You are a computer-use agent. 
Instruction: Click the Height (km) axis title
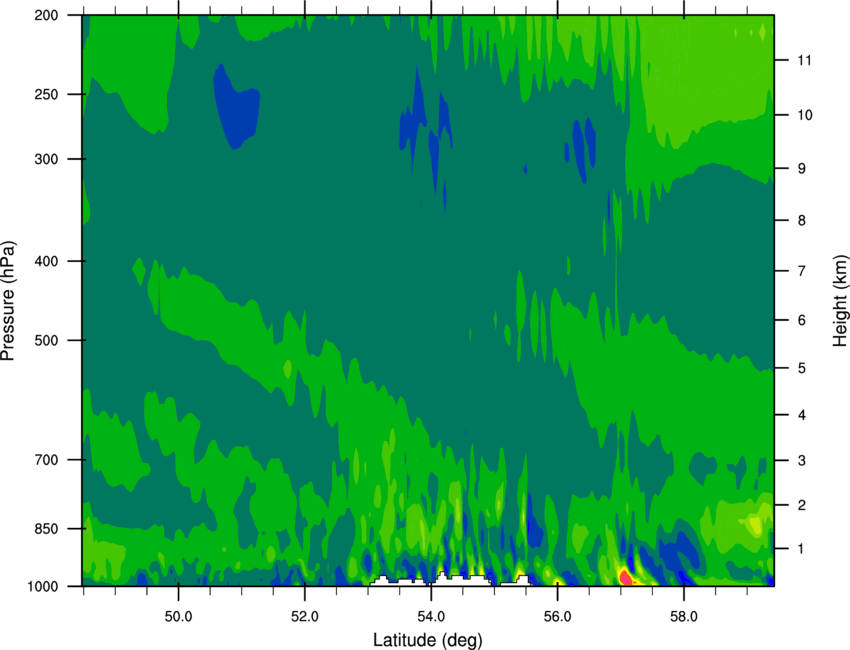pos(840,301)
